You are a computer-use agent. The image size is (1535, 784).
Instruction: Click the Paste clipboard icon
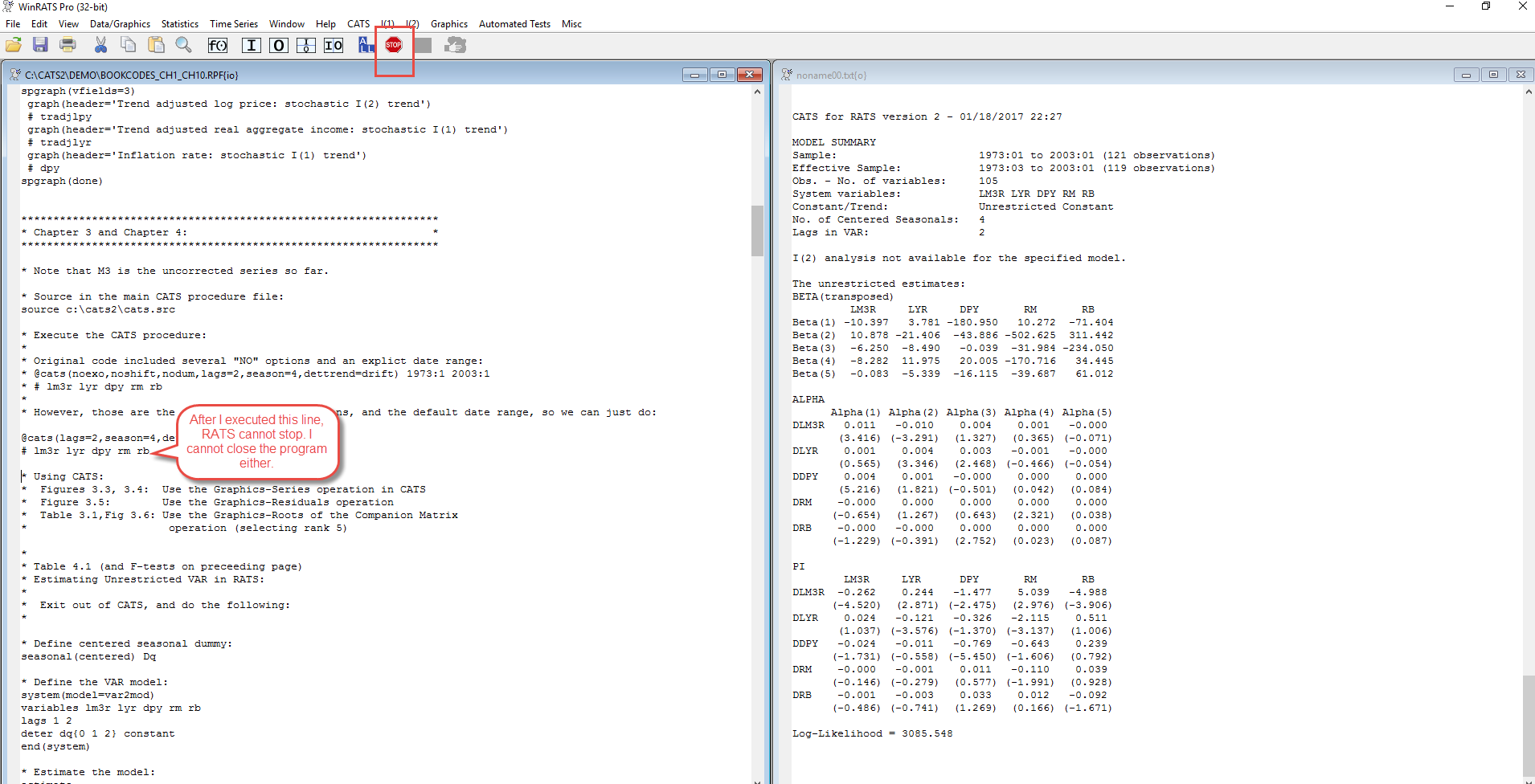point(156,45)
